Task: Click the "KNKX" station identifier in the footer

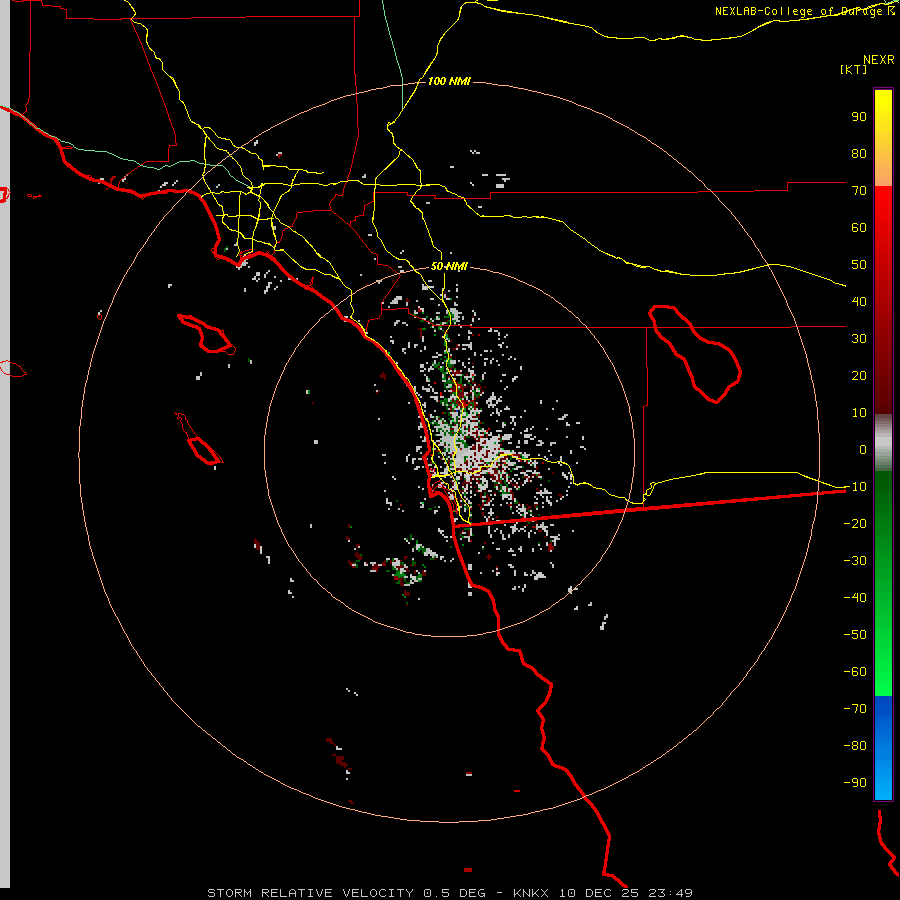Action: [x=530, y=893]
